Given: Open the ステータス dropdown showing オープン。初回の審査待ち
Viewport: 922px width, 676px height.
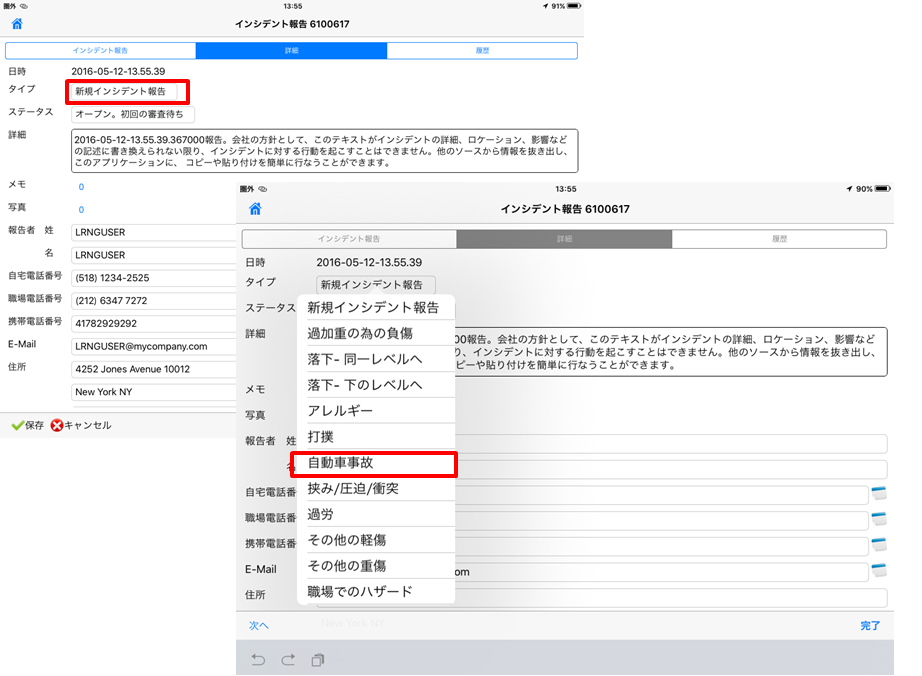Looking at the screenshot, I should 130,114.
